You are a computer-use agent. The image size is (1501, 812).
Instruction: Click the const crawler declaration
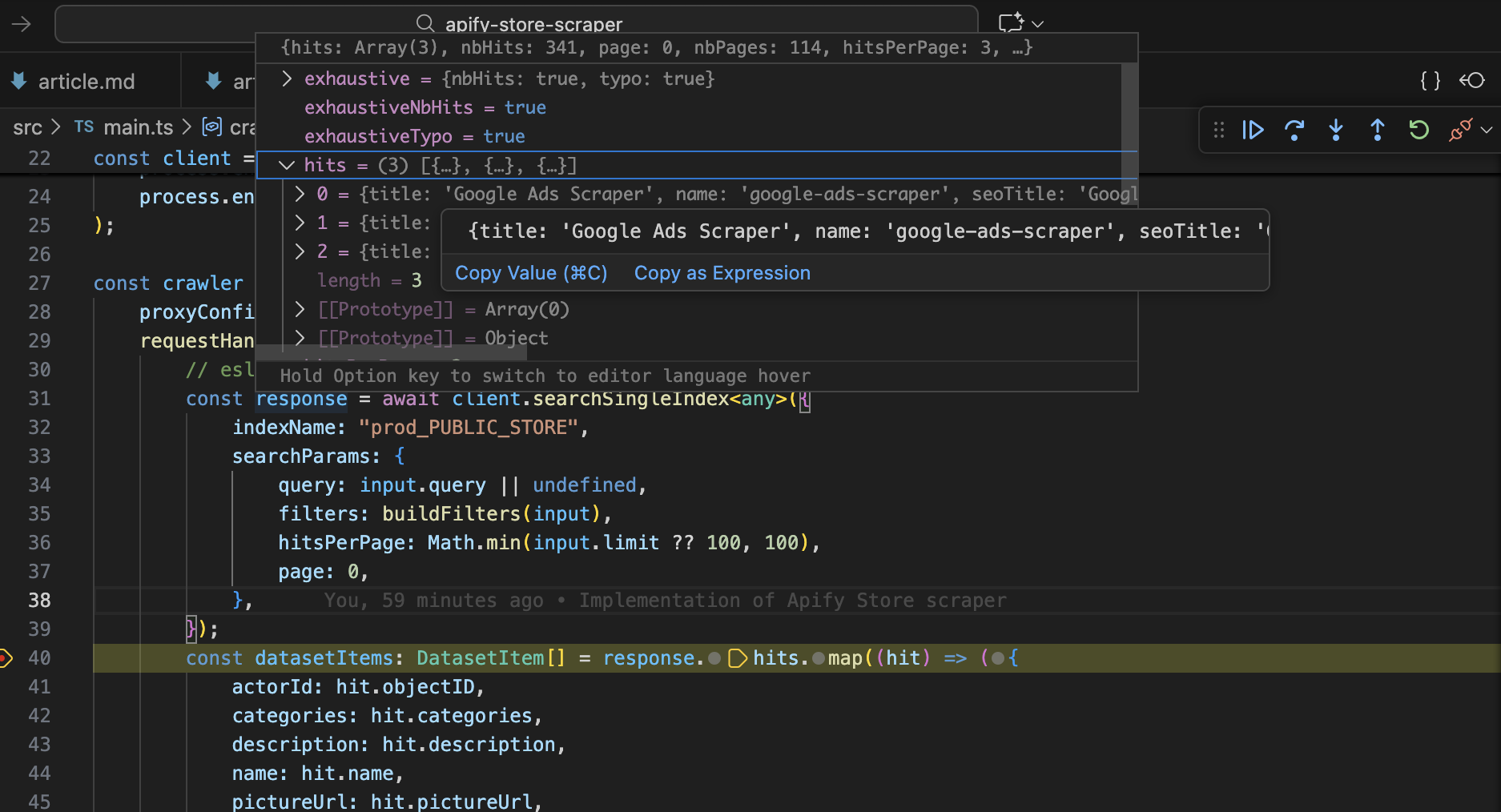coord(168,283)
